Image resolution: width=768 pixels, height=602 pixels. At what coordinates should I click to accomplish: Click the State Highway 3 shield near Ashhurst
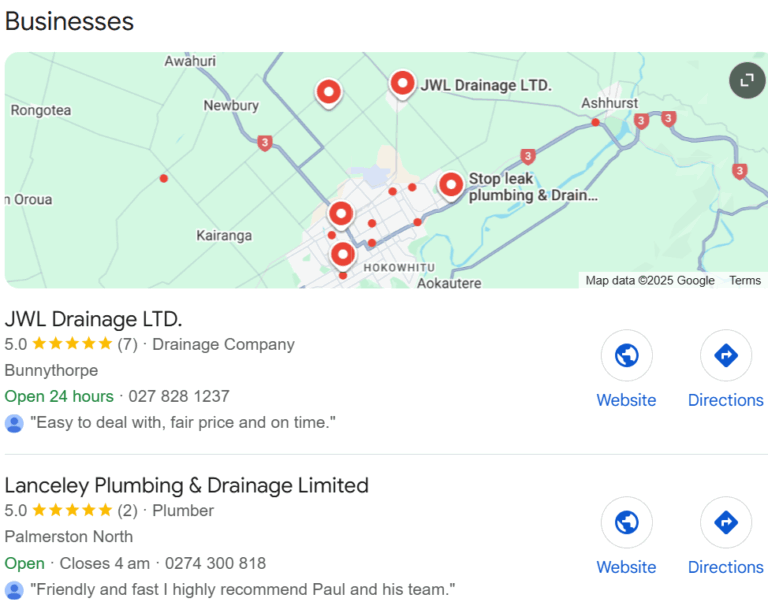[x=641, y=121]
